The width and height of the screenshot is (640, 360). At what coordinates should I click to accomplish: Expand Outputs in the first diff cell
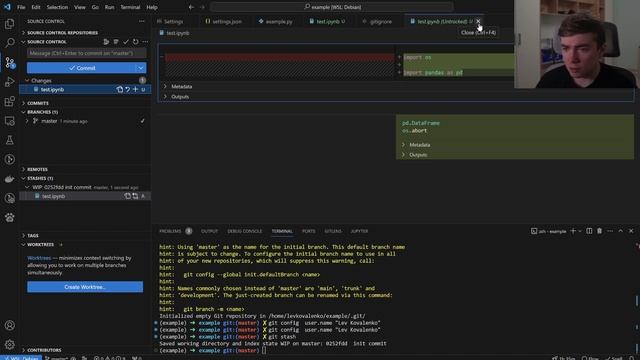tap(165, 97)
